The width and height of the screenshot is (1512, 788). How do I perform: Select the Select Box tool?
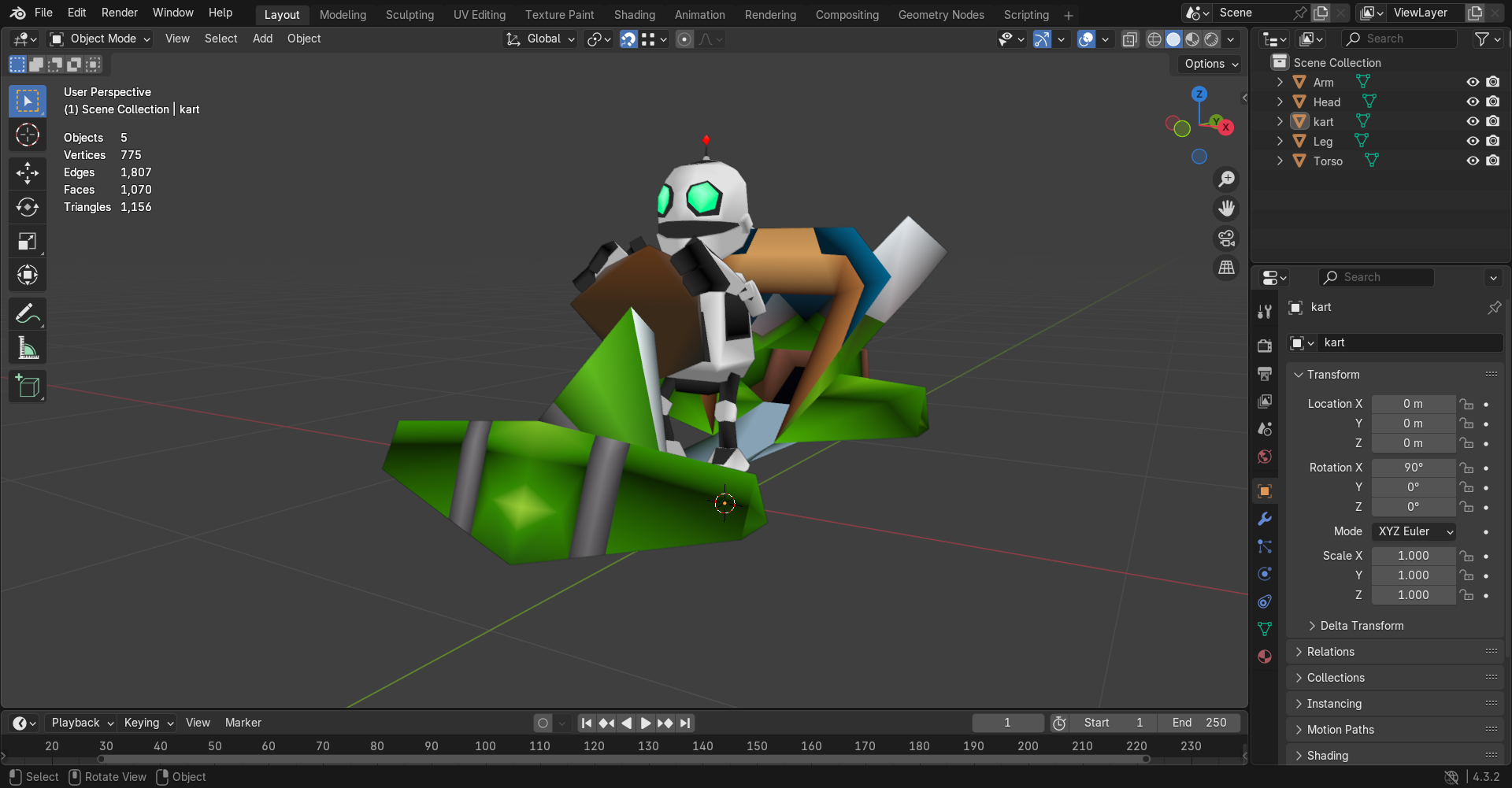pos(28,101)
